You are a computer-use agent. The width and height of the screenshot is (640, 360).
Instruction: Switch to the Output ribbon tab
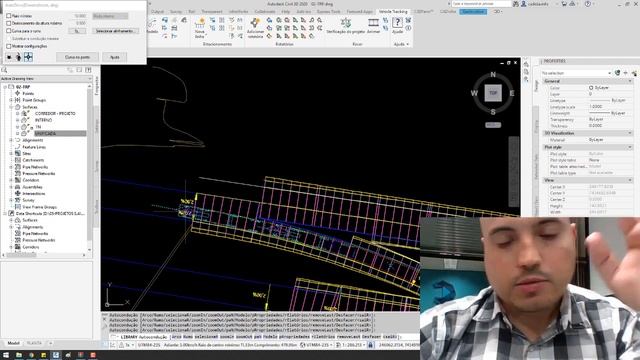pyautogui.click(x=157, y=12)
